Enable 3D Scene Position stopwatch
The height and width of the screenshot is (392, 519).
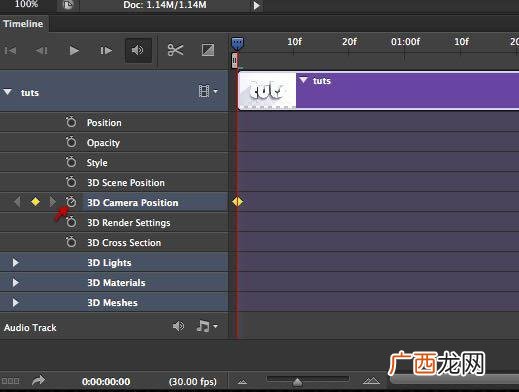click(x=71, y=182)
